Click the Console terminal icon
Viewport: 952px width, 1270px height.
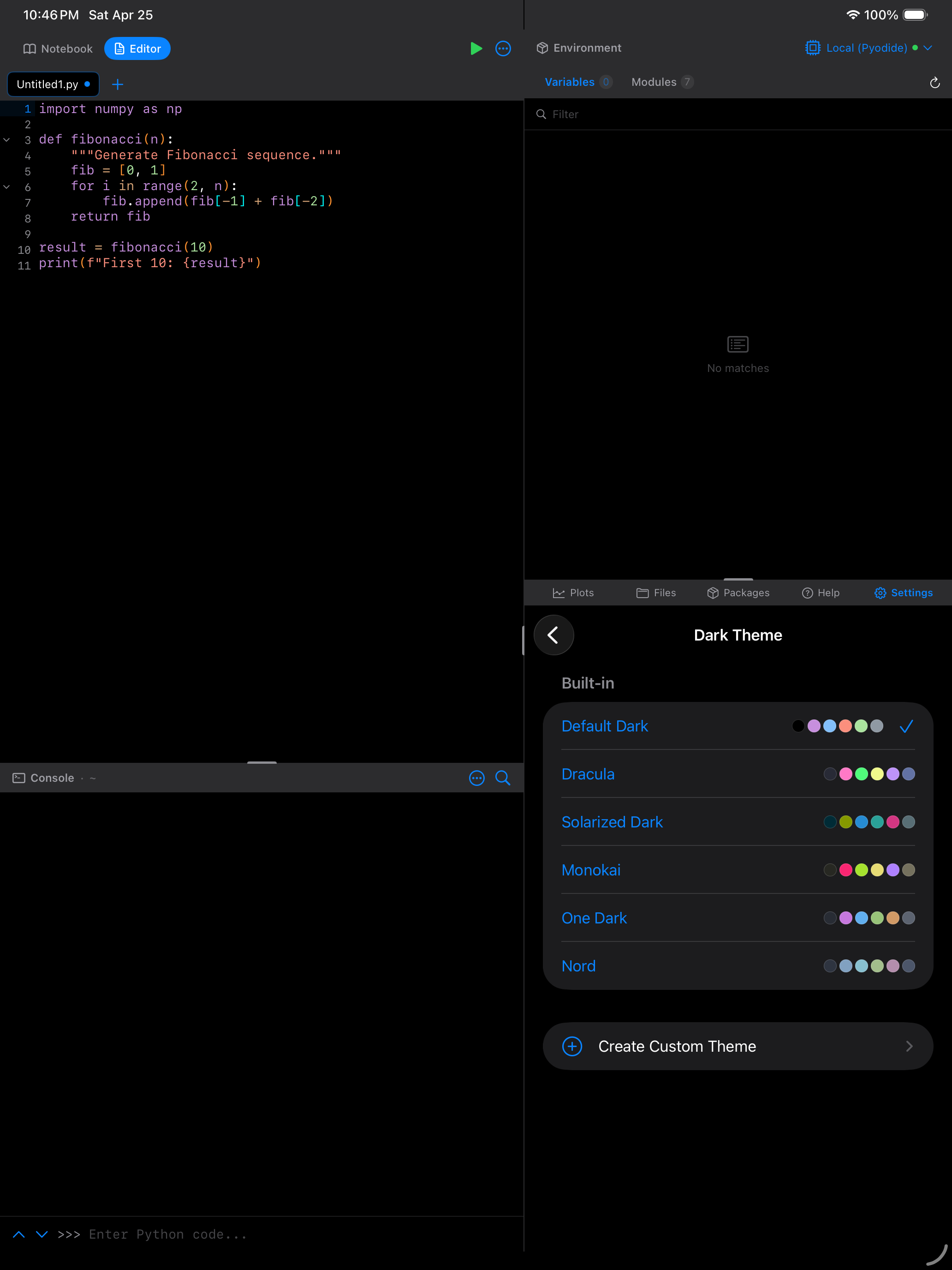[19, 778]
